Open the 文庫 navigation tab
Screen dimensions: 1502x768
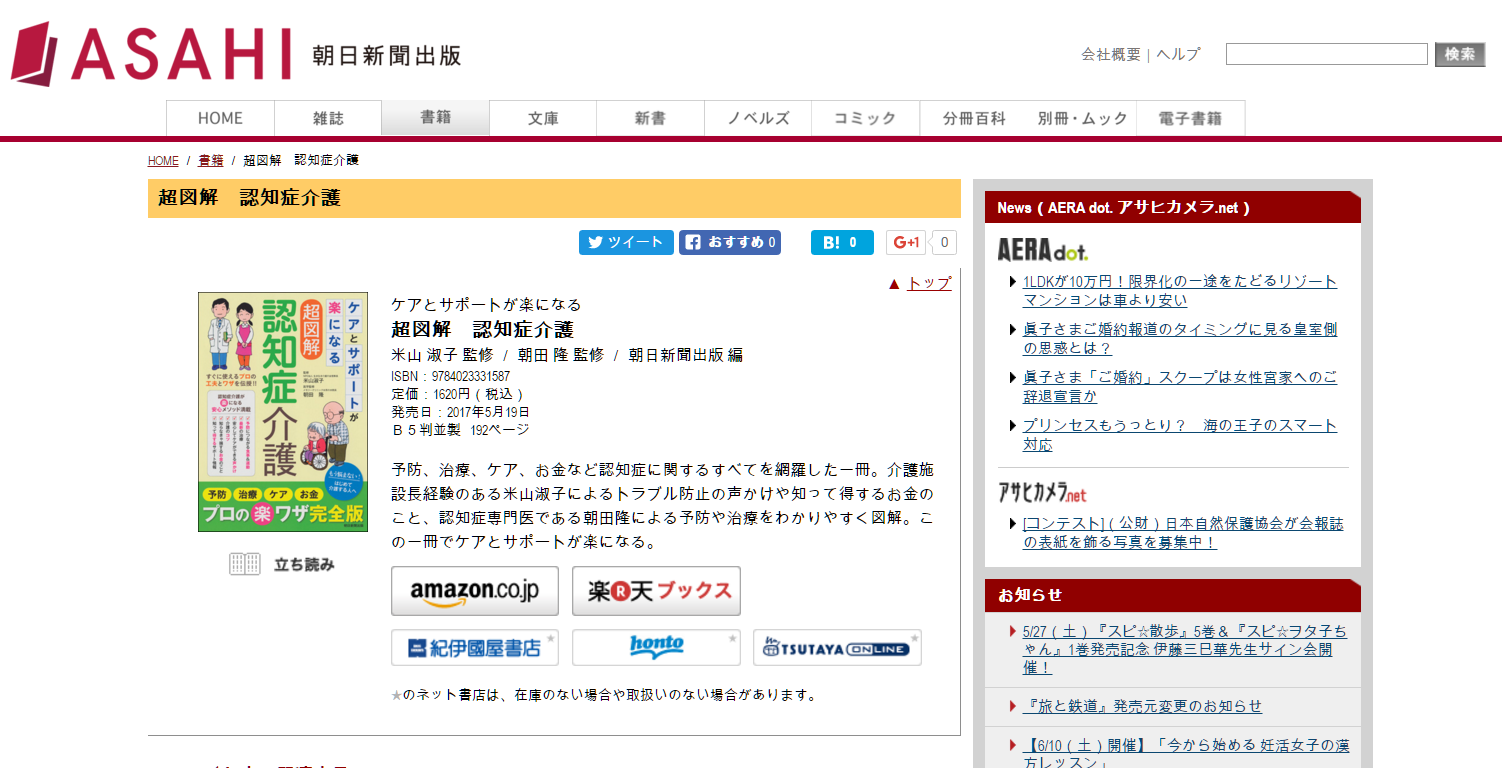[543, 118]
